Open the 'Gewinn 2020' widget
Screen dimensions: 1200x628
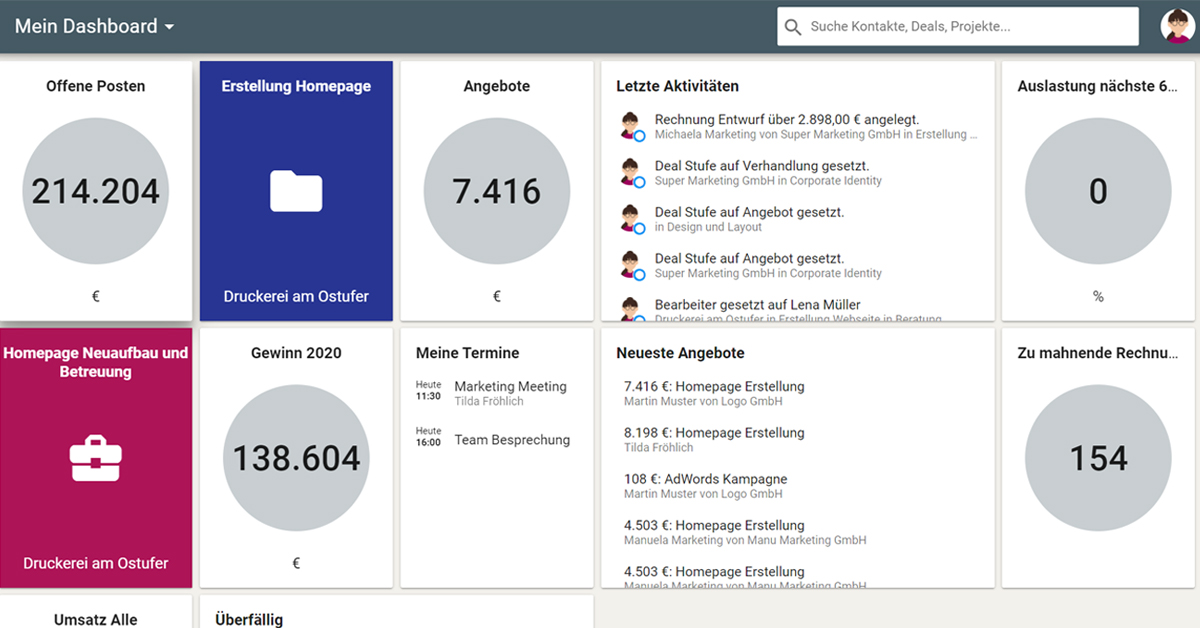pyautogui.click(x=295, y=457)
